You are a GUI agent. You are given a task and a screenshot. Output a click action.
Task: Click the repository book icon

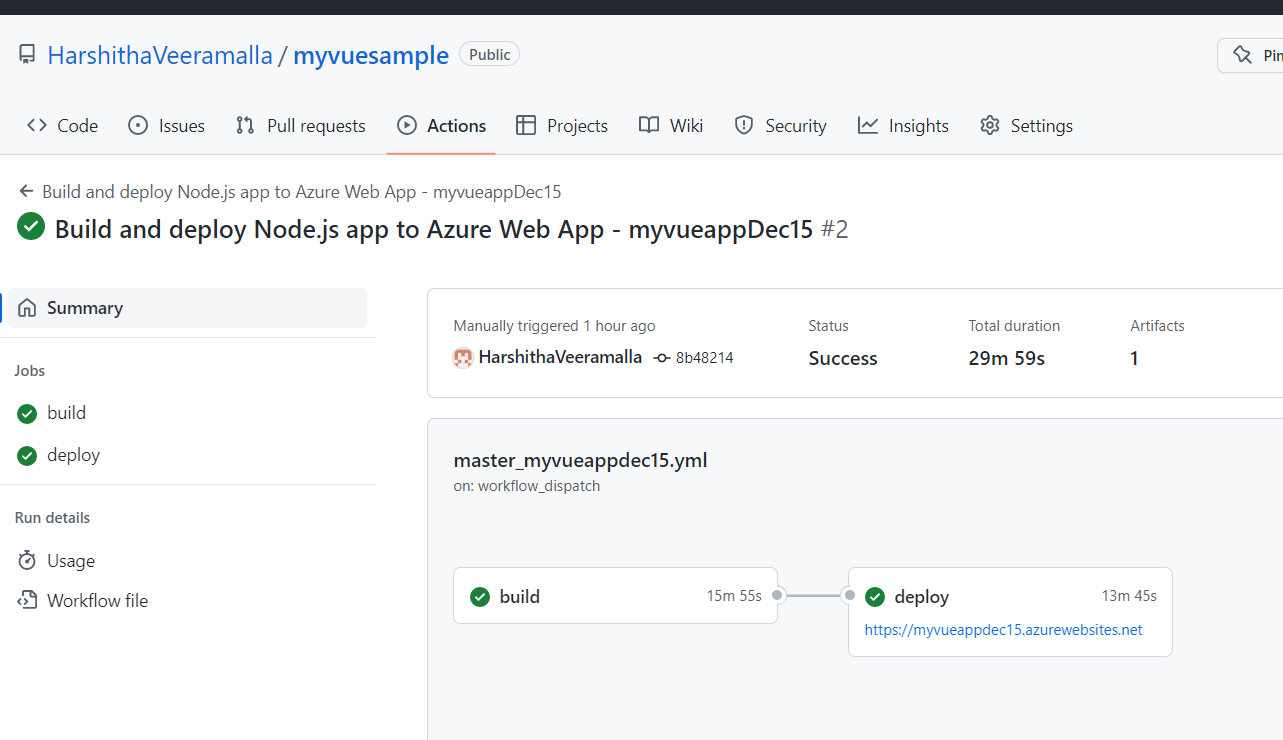27,55
